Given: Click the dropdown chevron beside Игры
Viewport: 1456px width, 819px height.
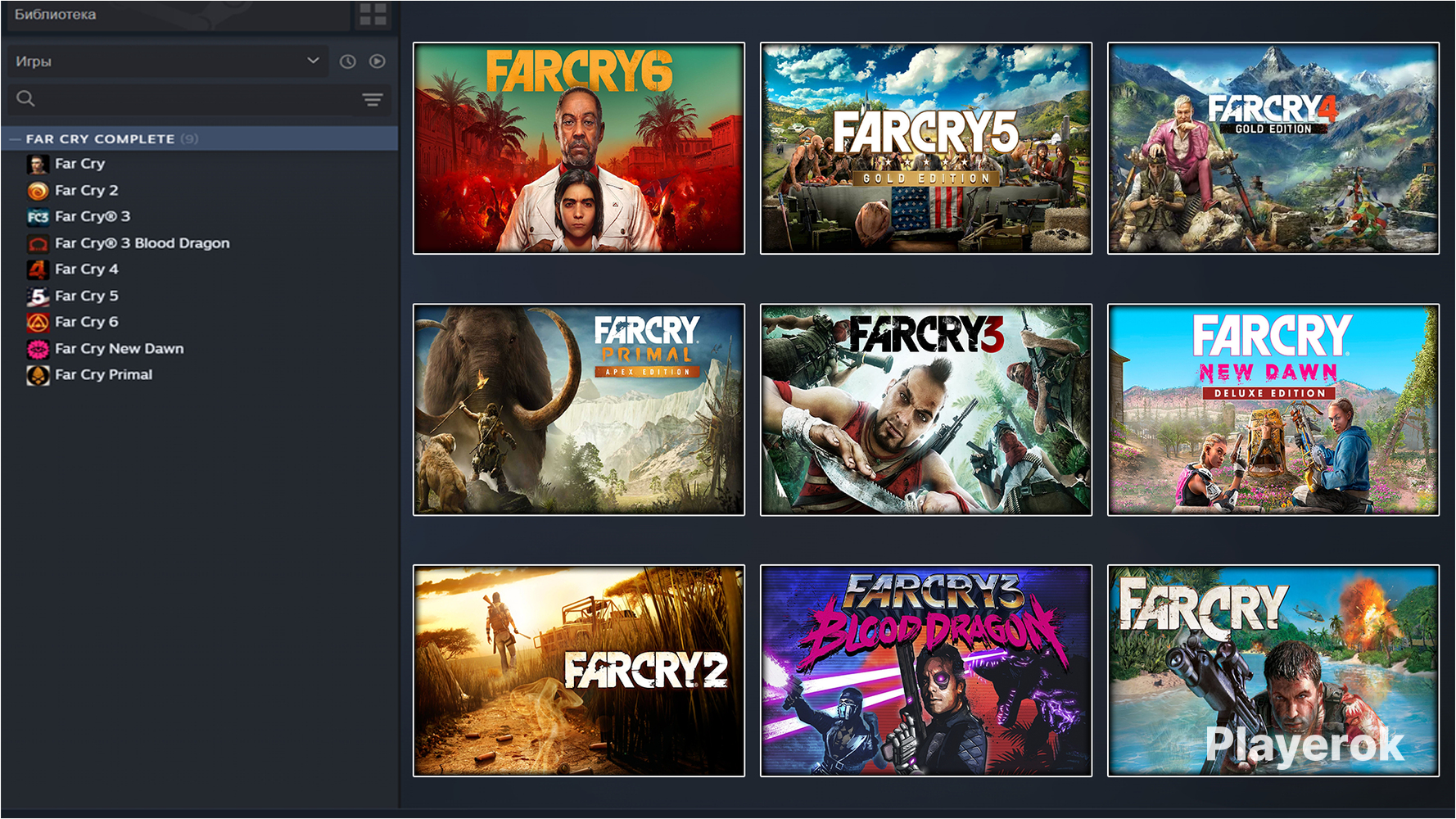Looking at the screenshot, I should [313, 61].
